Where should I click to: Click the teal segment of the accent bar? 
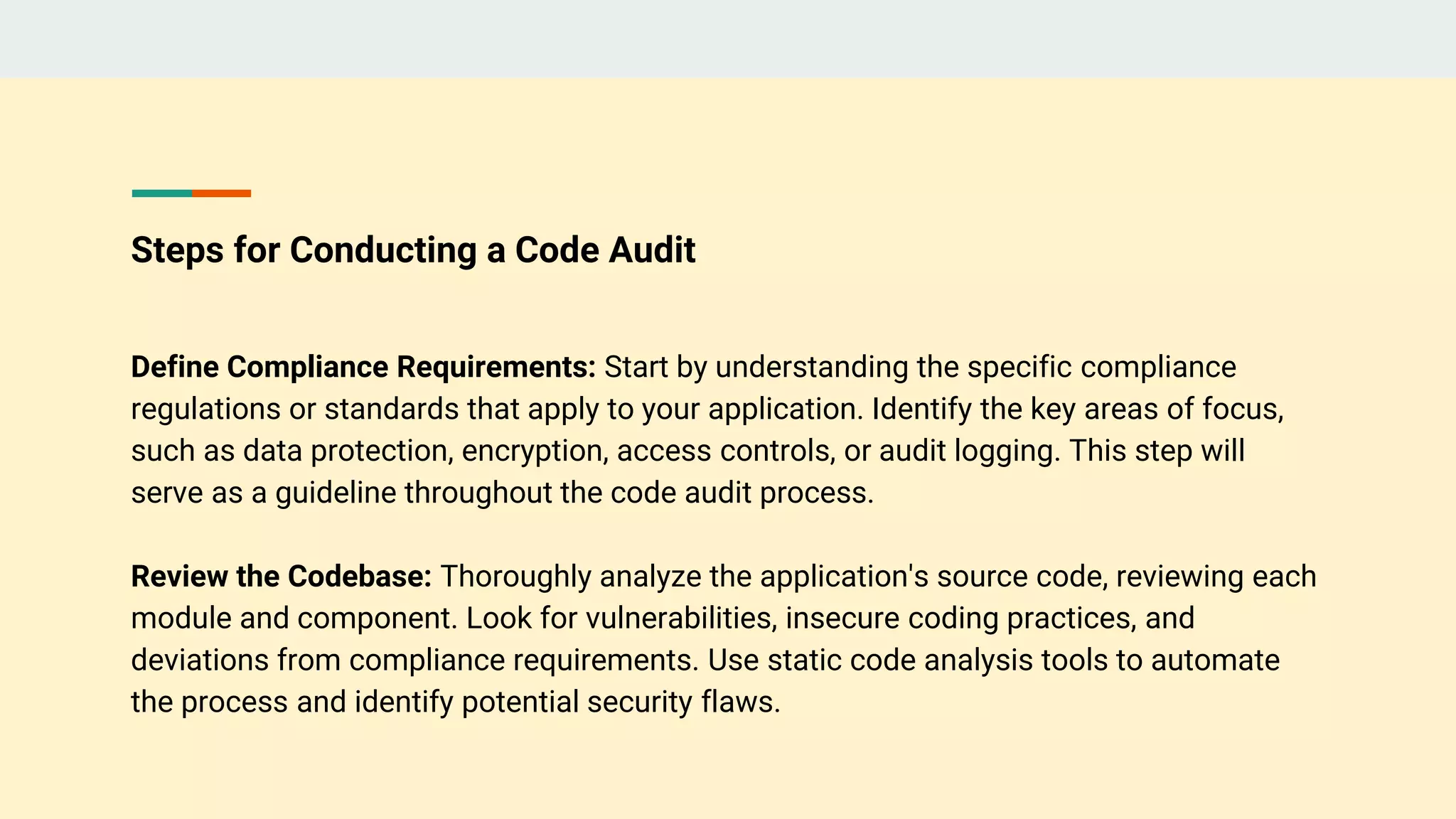click(161, 193)
